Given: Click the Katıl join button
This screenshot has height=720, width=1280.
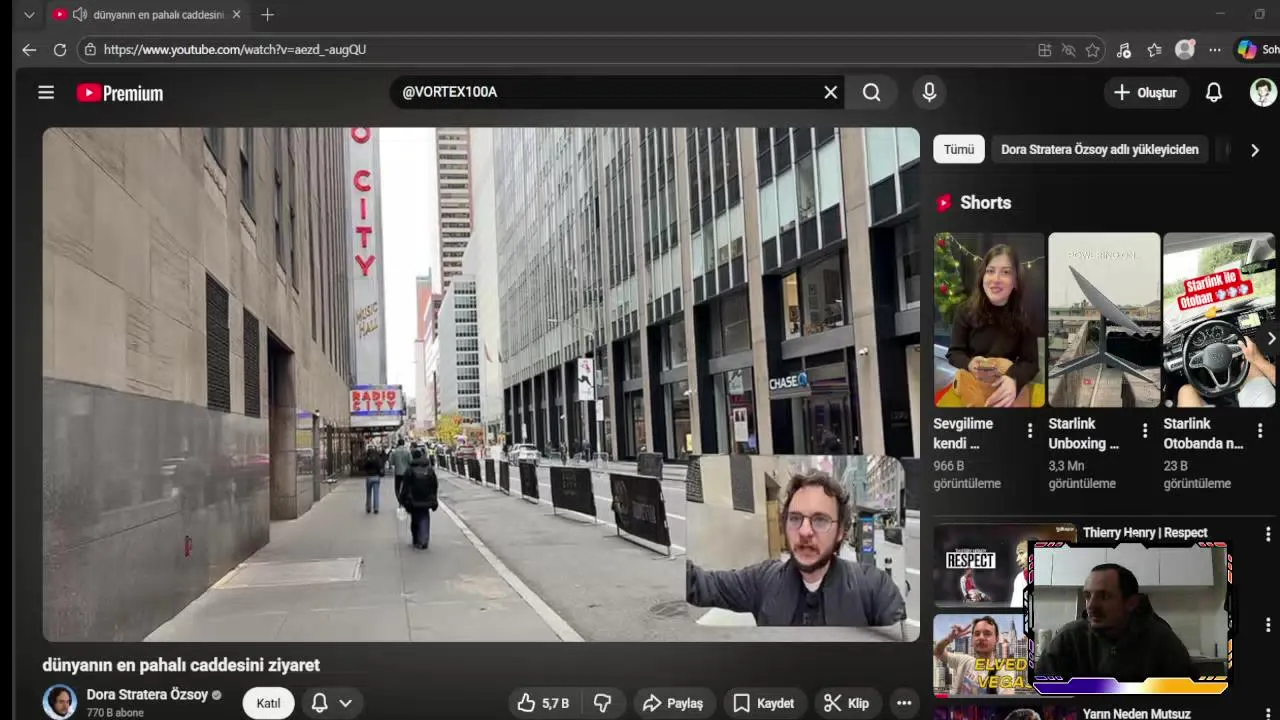Looking at the screenshot, I should click(x=268, y=703).
